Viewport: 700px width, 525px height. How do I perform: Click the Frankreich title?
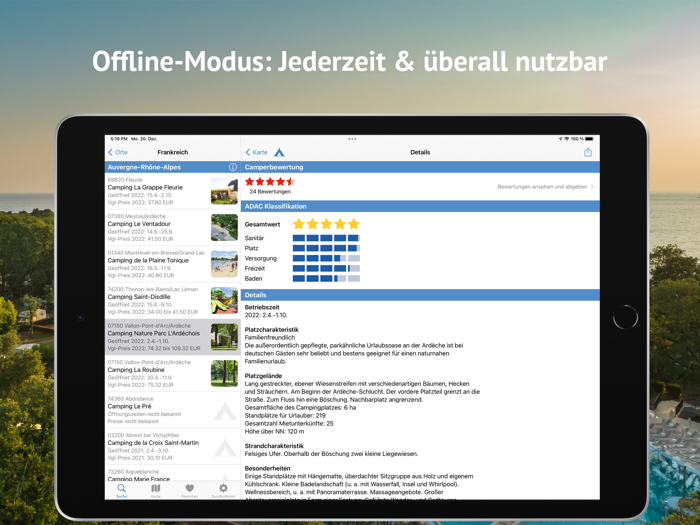coord(173,152)
